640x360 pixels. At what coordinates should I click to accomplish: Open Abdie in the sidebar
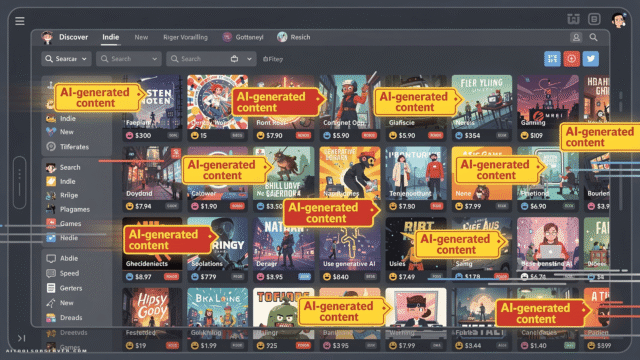[x=62, y=258]
